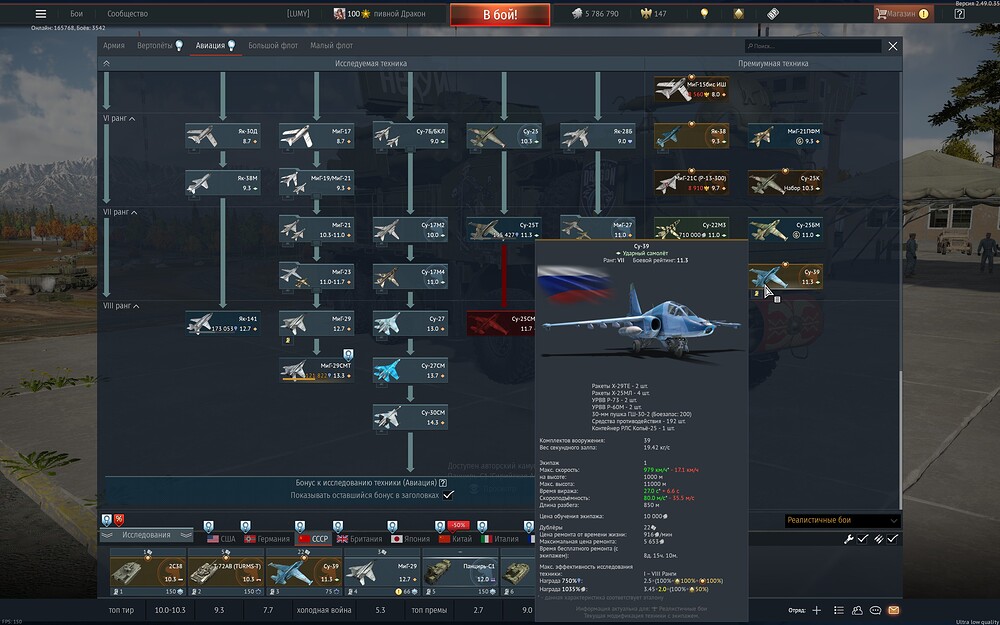Click the plus icon to invite to squad
Screen dimensions: 1000x625
click(816, 610)
